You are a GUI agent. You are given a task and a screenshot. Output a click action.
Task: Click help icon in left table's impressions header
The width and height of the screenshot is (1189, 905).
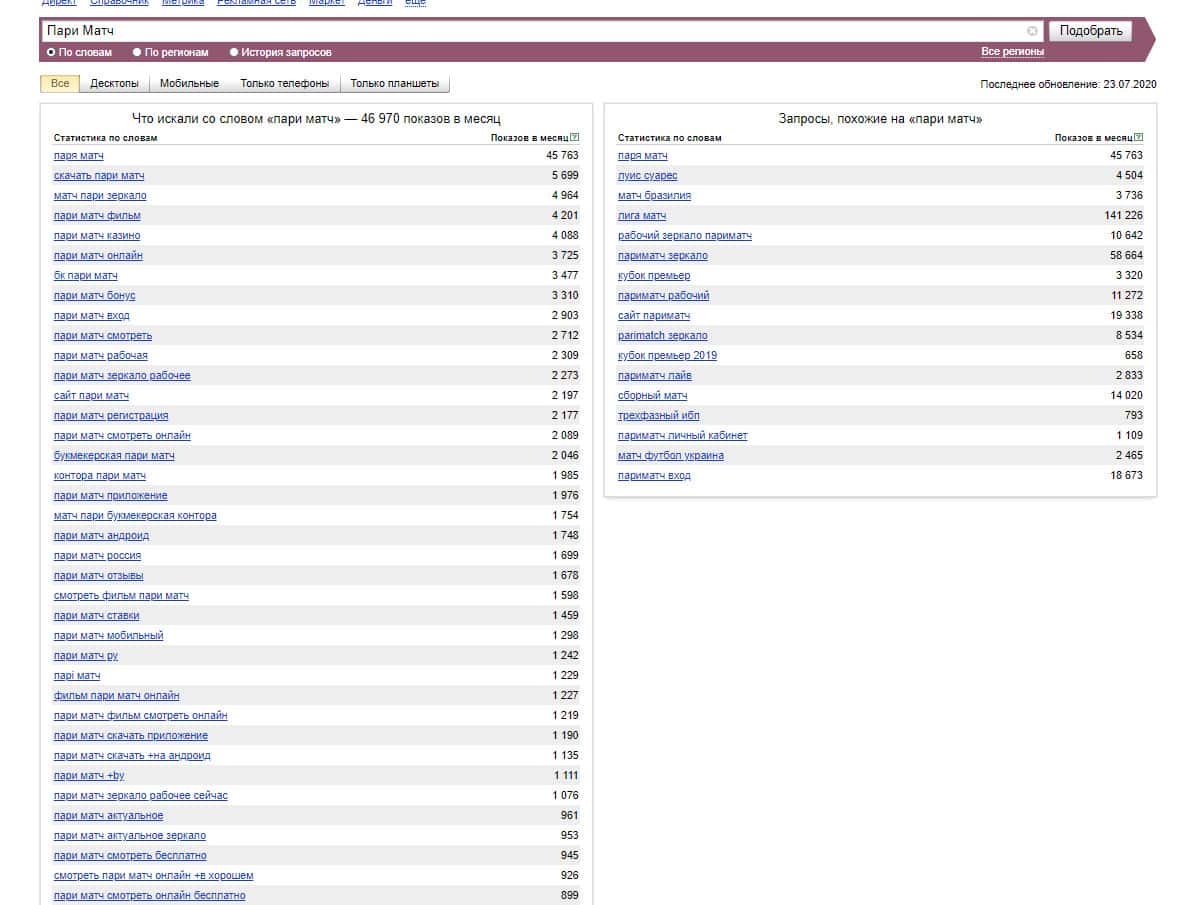tap(574, 138)
